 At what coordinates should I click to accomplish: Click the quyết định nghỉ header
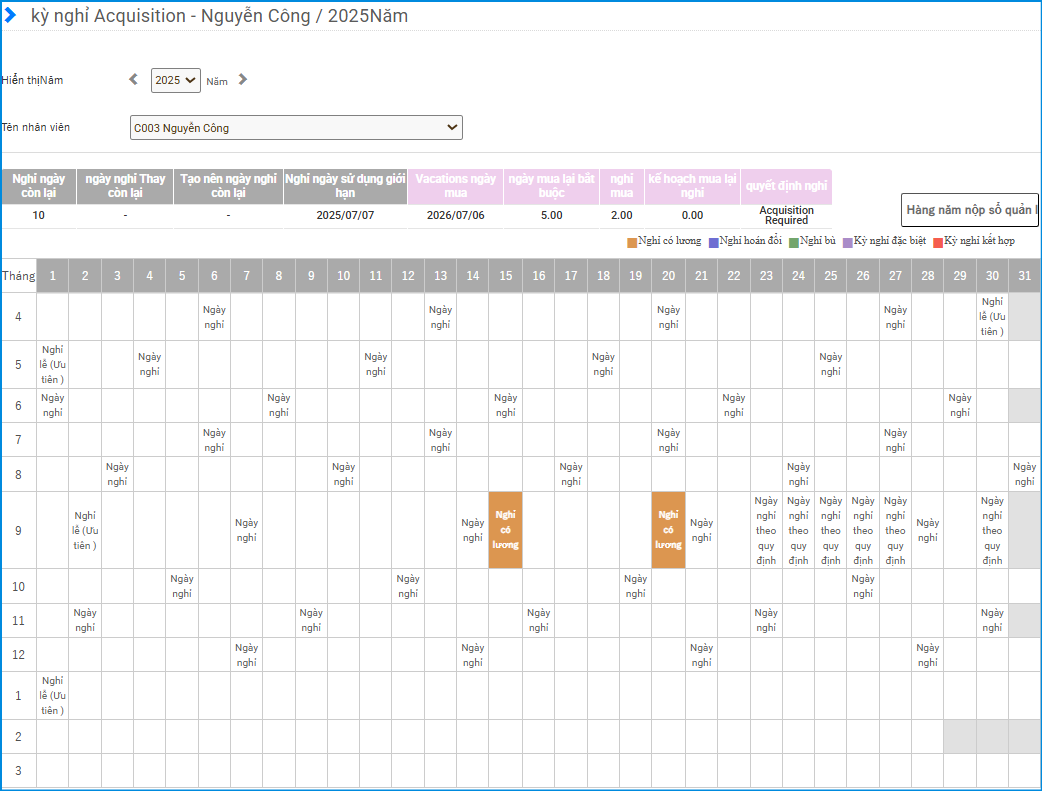tap(787, 186)
